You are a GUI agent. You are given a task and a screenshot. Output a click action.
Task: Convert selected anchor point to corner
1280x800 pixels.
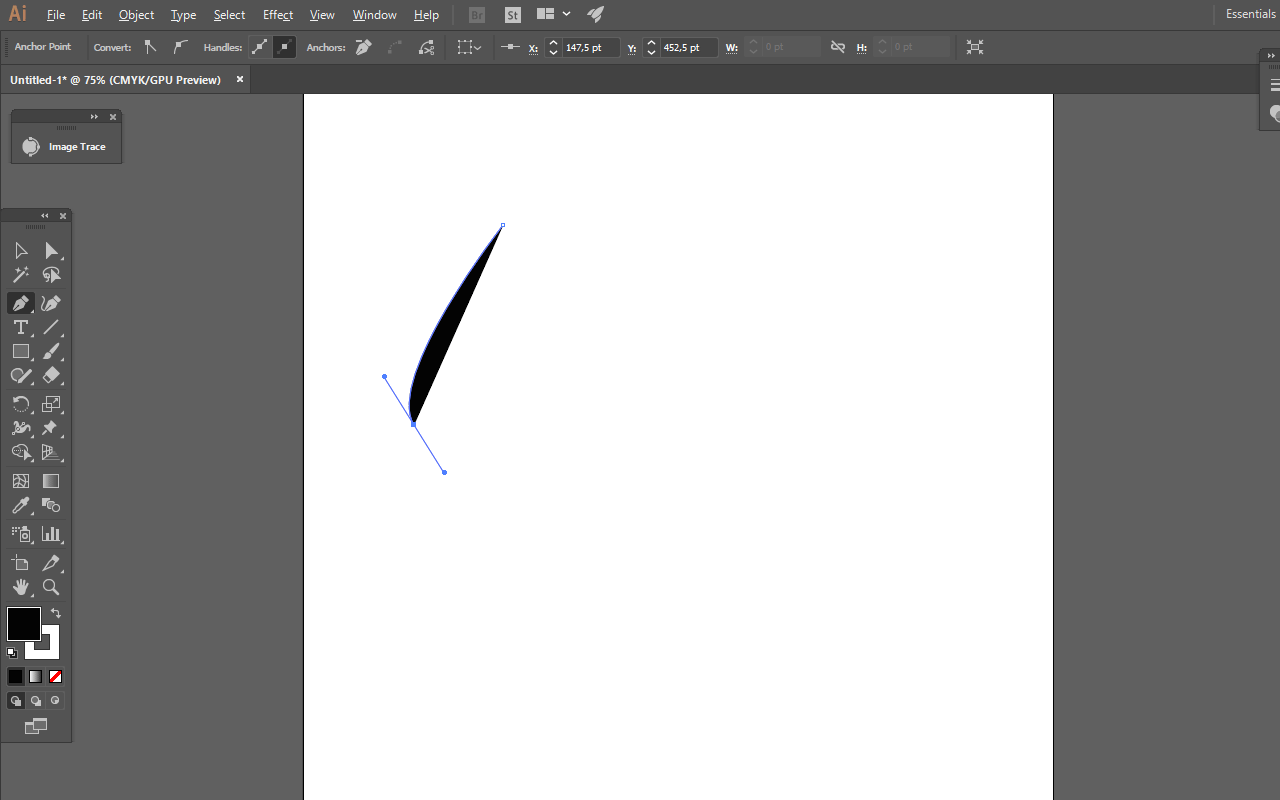pos(151,47)
